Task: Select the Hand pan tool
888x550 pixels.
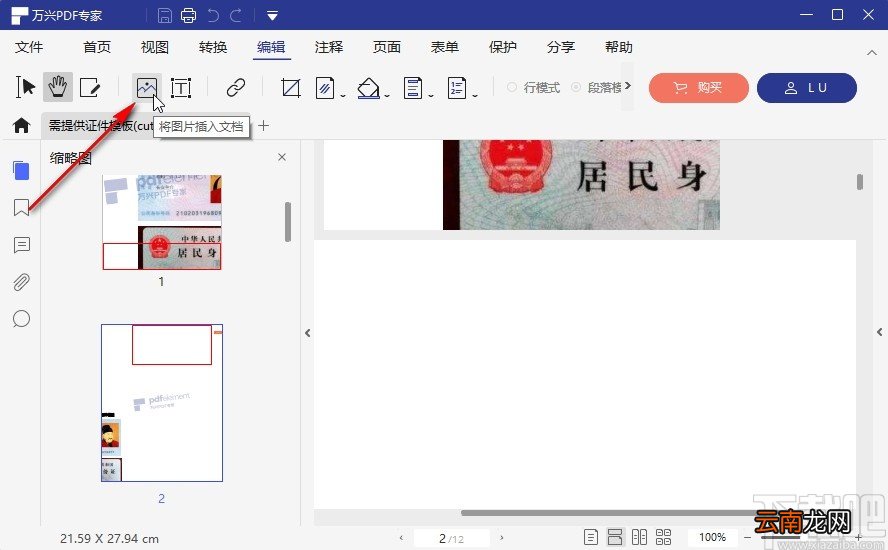Action: [x=57, y=87]
